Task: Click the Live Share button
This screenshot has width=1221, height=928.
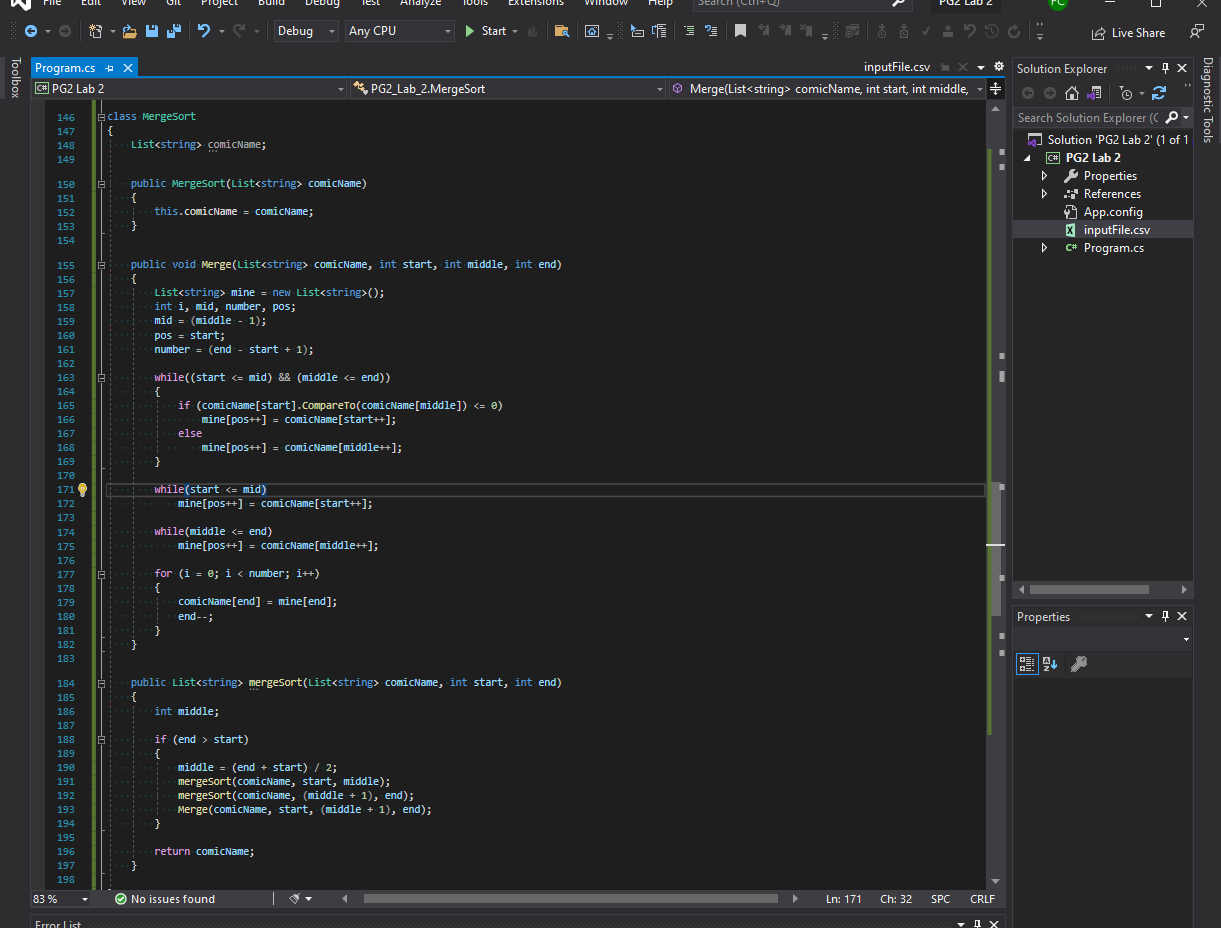Action: (1128, 33)
